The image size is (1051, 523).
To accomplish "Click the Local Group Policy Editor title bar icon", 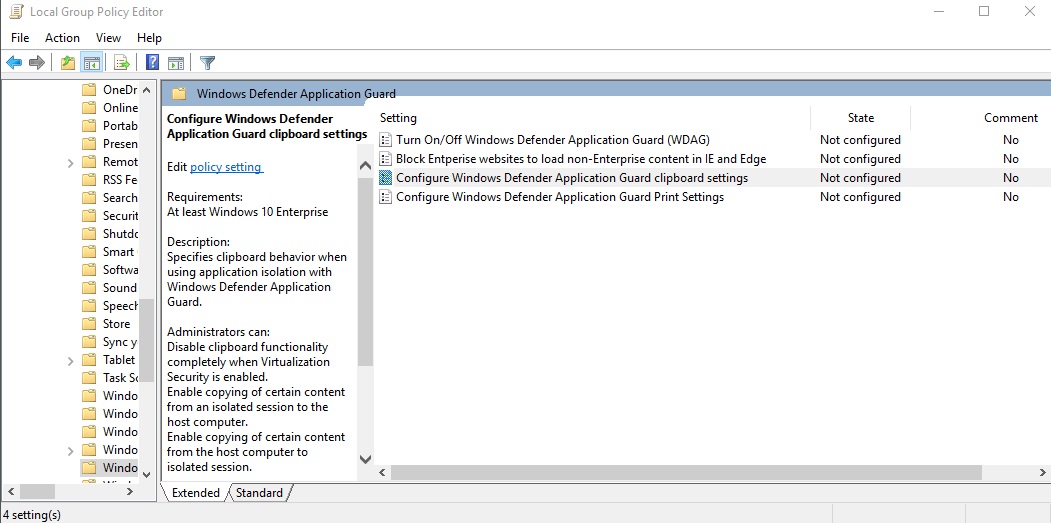I will tap(16, 11).
